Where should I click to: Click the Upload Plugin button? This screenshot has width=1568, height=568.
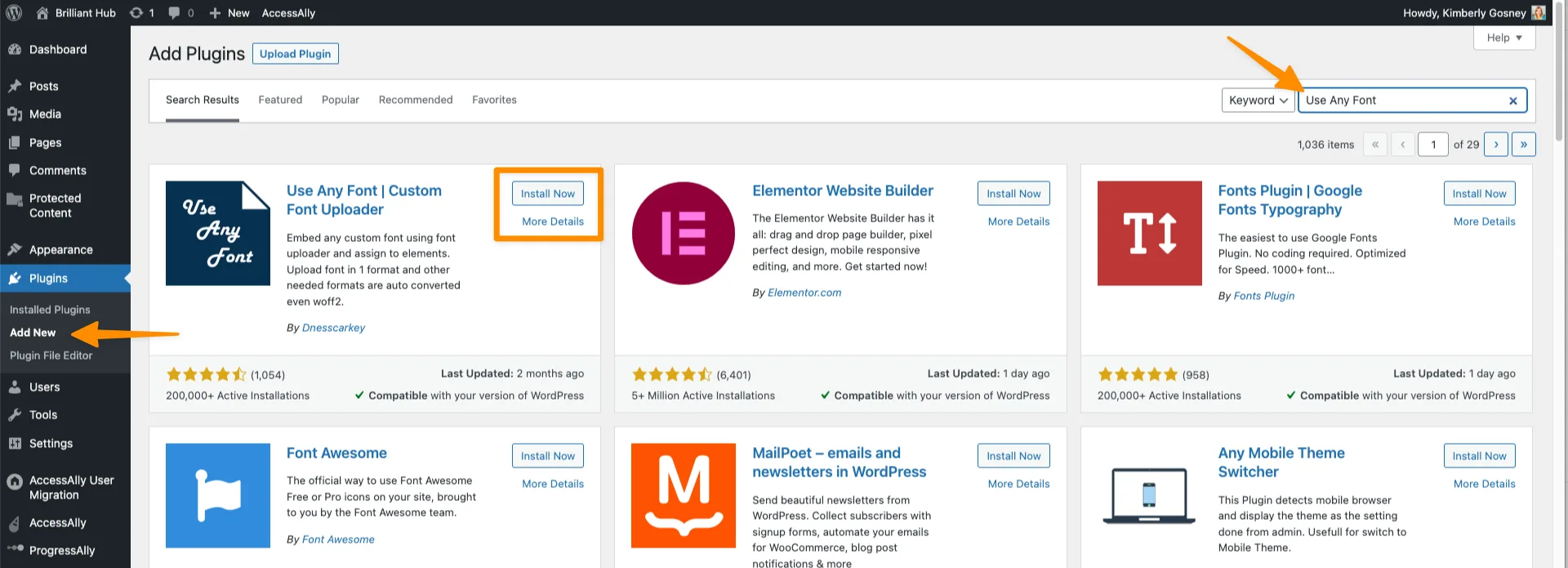(295, 54)
